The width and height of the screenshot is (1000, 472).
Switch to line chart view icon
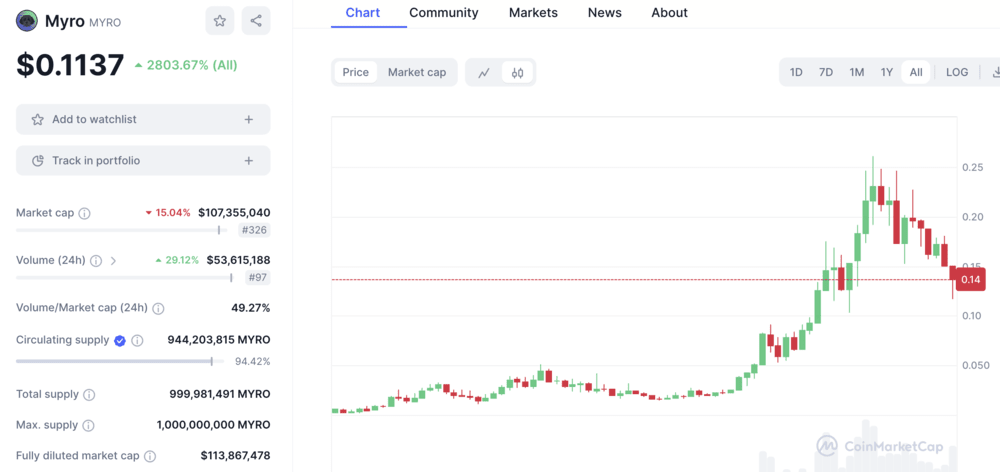click(x=484, y=72)
